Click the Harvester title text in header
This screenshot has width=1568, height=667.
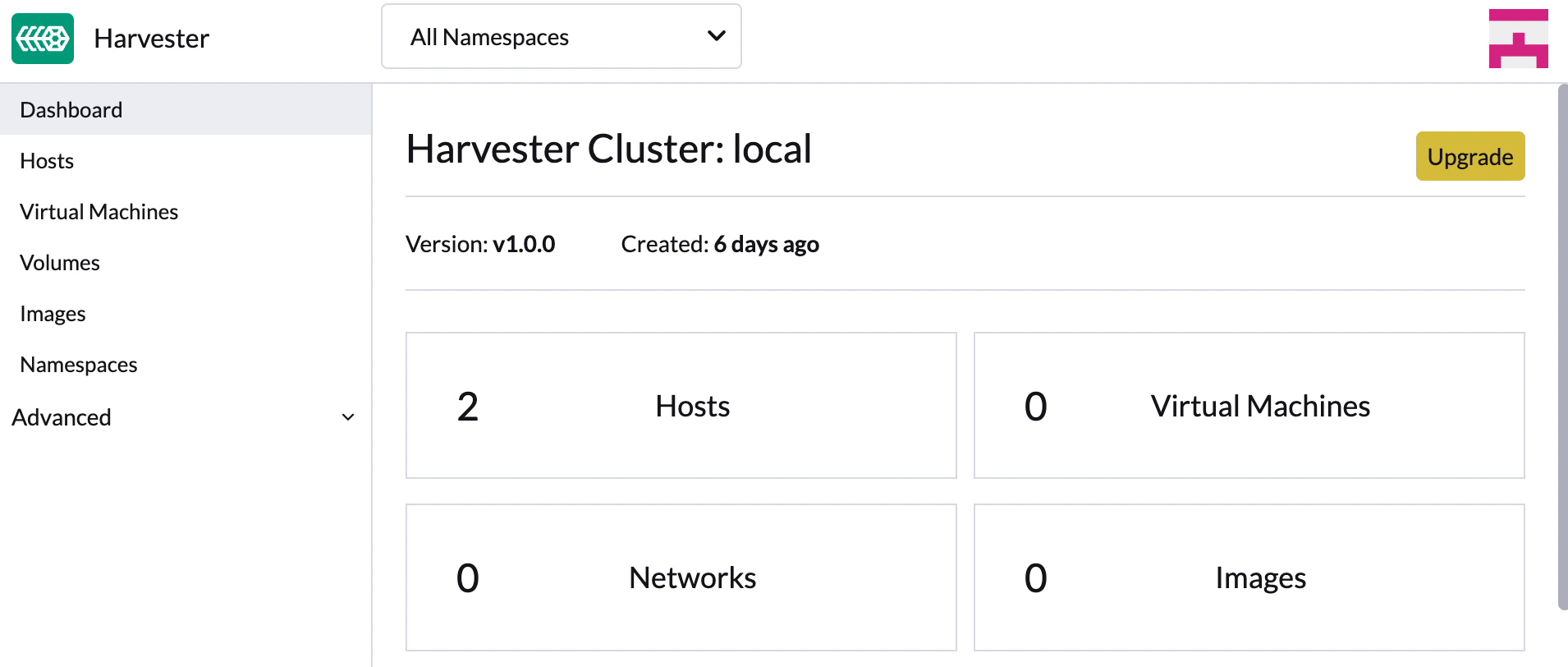[x=152, y=39]
